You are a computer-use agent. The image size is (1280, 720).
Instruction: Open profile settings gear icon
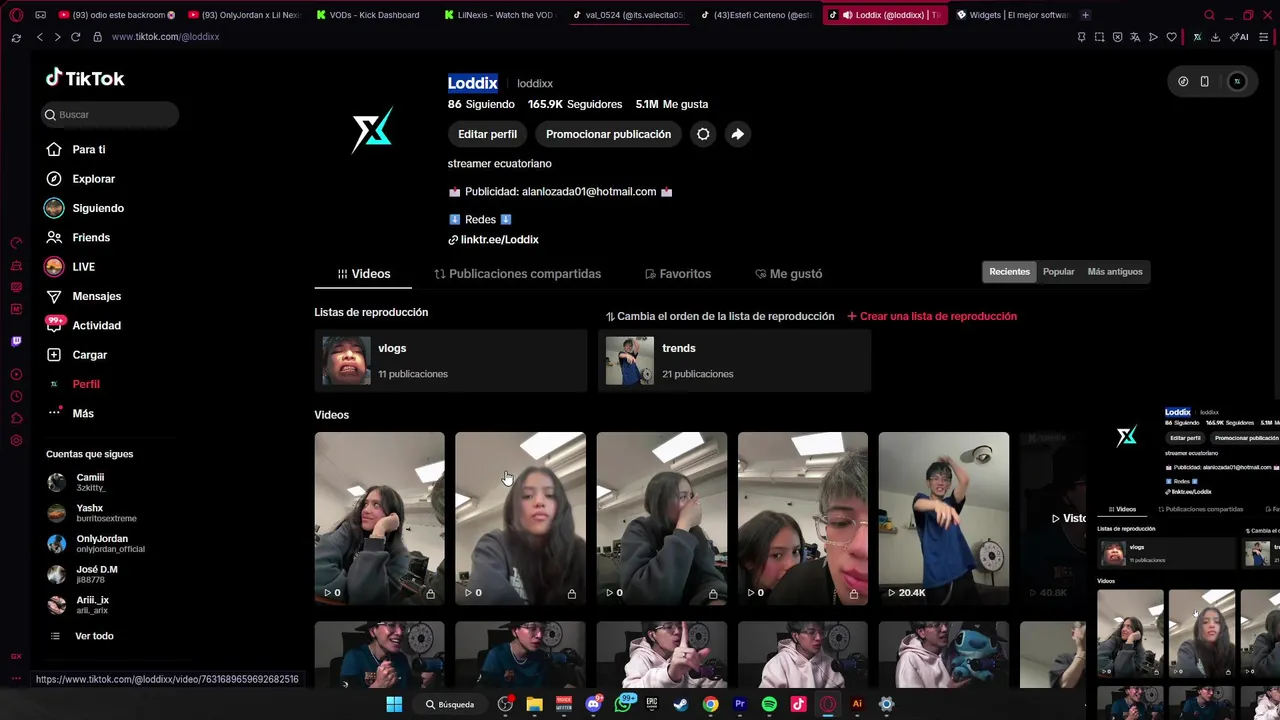pos(703,134)
